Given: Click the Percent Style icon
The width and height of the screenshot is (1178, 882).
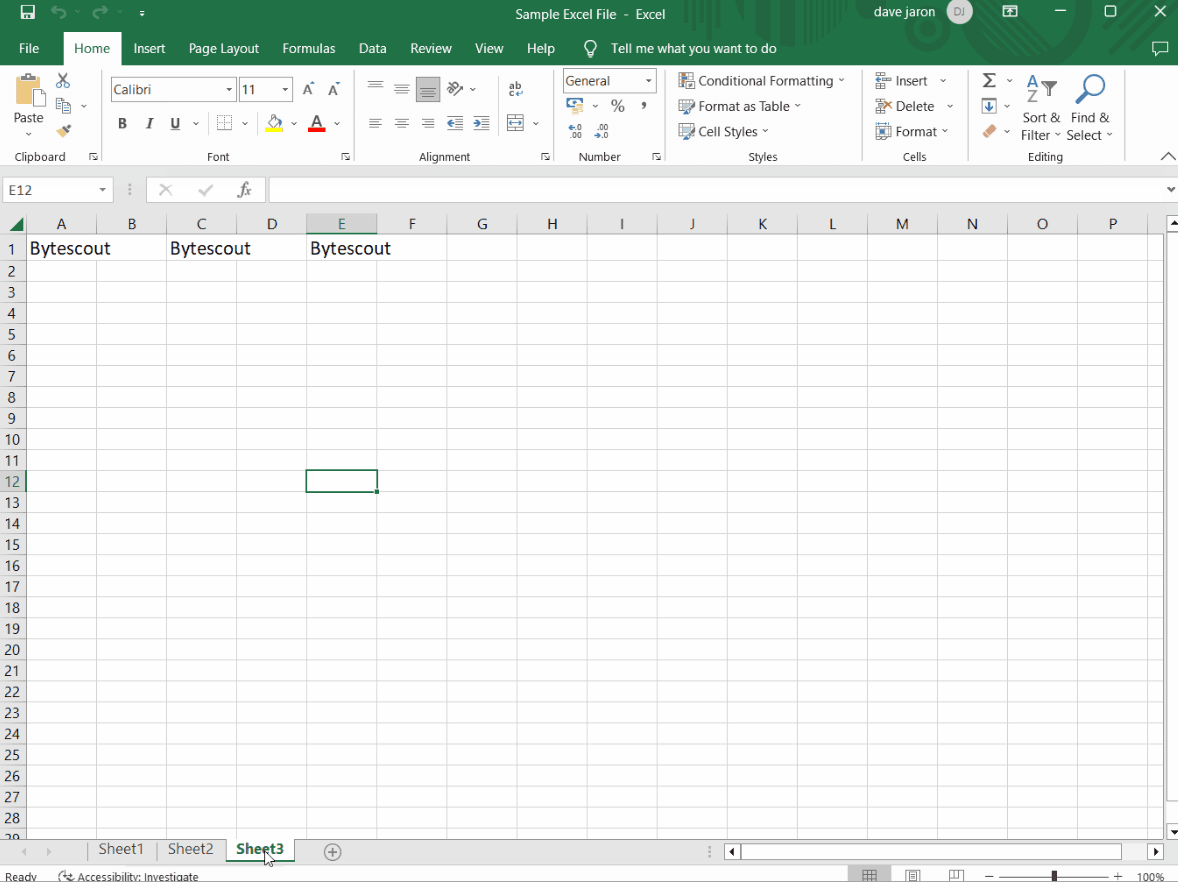Looking at the screenshot, I should [x=617, y=105].
